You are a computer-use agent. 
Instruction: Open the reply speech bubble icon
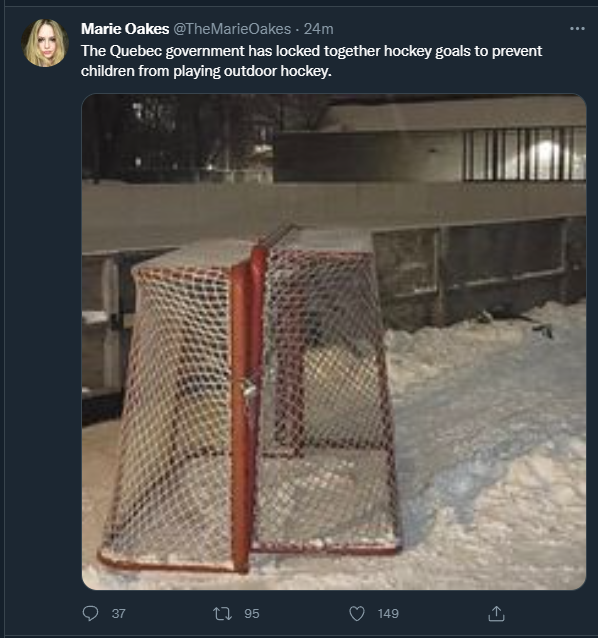point(90,613)
